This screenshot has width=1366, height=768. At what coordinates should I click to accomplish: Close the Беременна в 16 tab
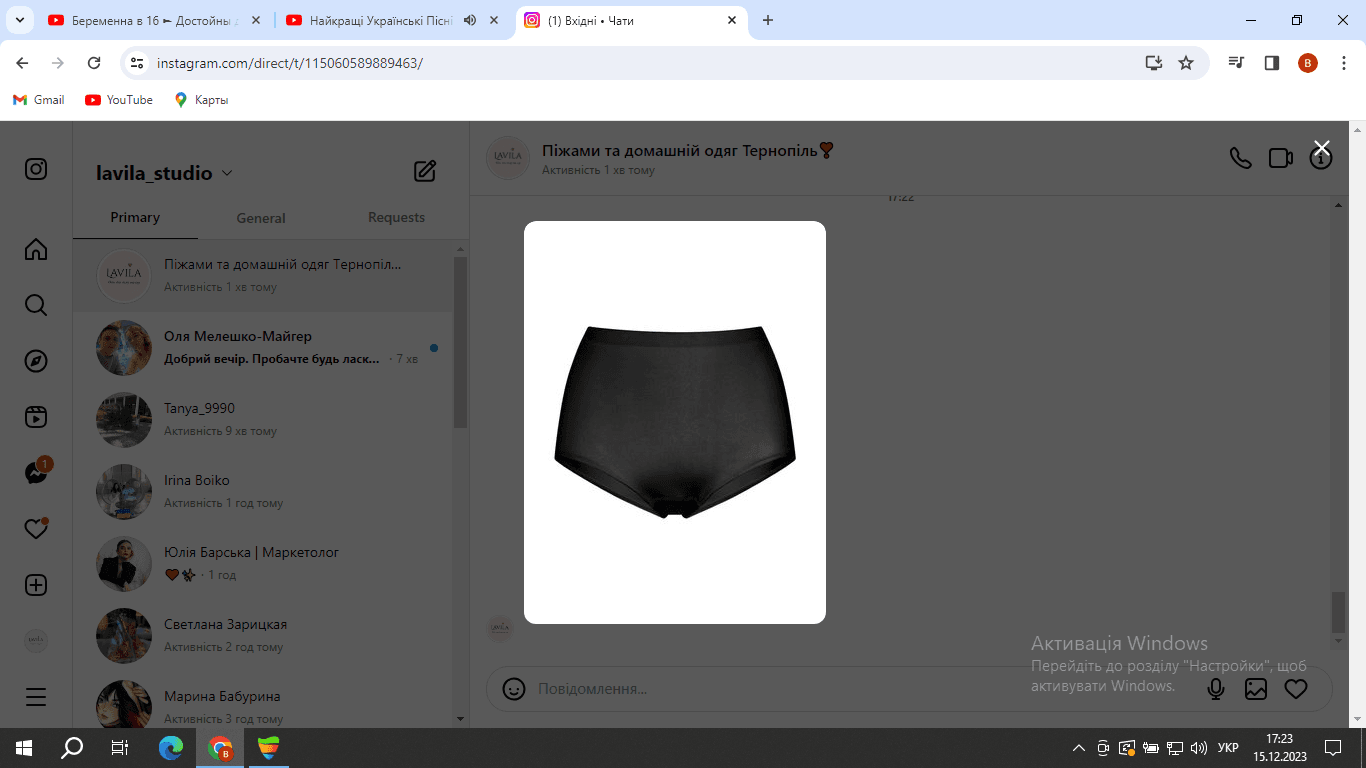point(255,20)
